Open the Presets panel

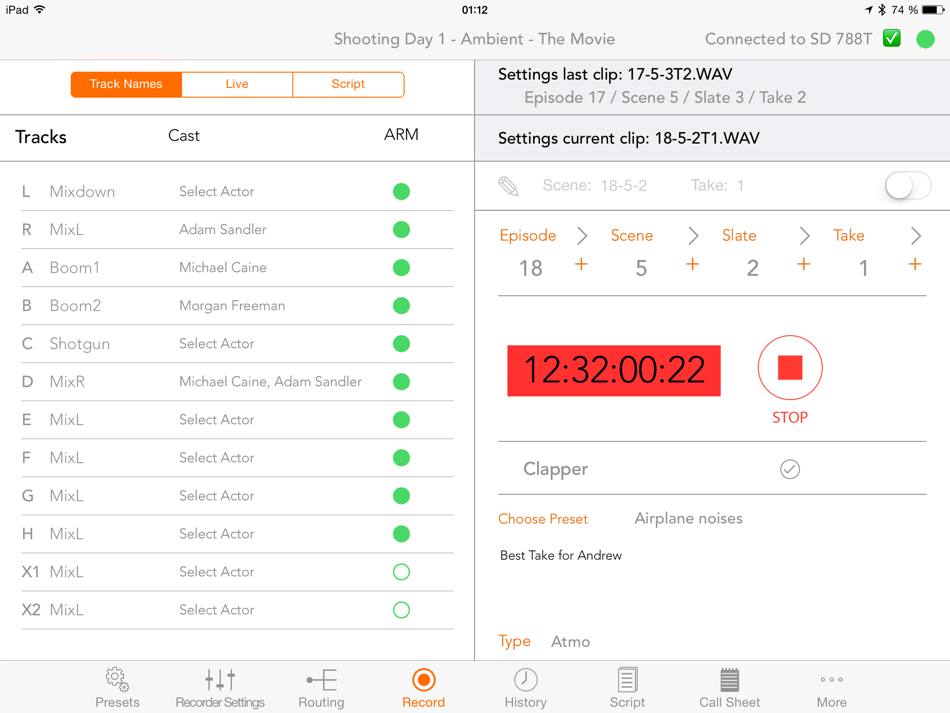tap(117, 688)
